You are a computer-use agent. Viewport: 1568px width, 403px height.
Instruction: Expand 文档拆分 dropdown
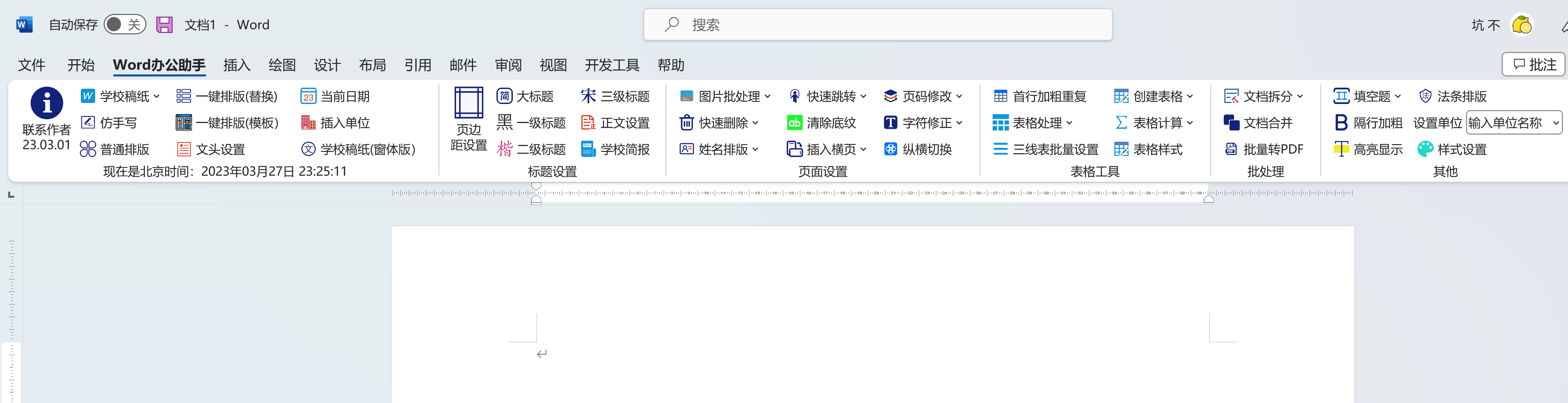click(1300, 96)
